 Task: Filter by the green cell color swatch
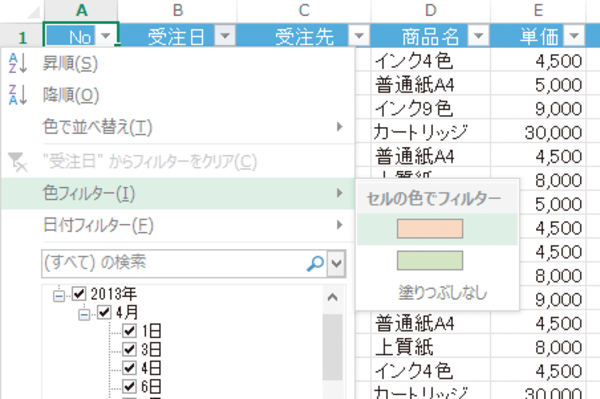(x=430, y=261)
